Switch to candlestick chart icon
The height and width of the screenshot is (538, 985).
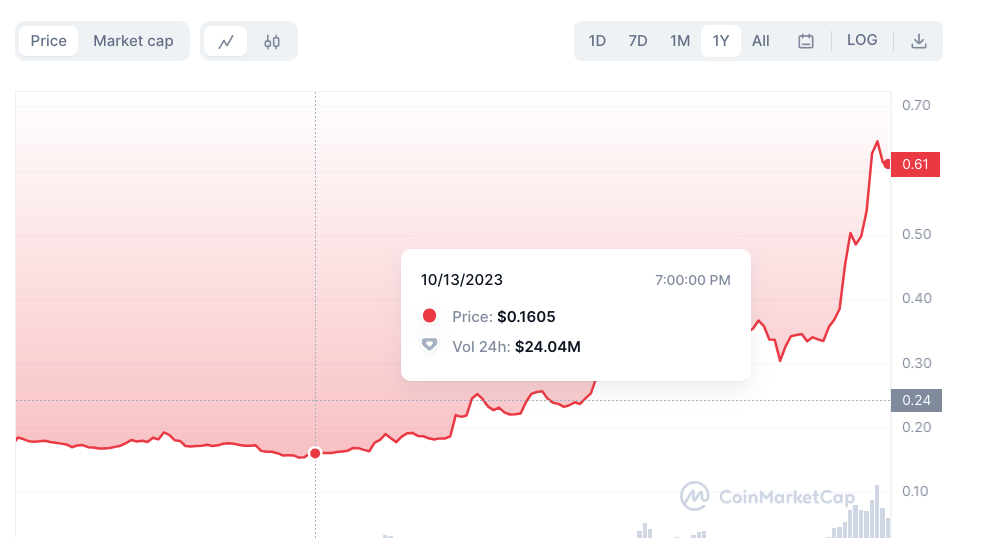point(272,41)
